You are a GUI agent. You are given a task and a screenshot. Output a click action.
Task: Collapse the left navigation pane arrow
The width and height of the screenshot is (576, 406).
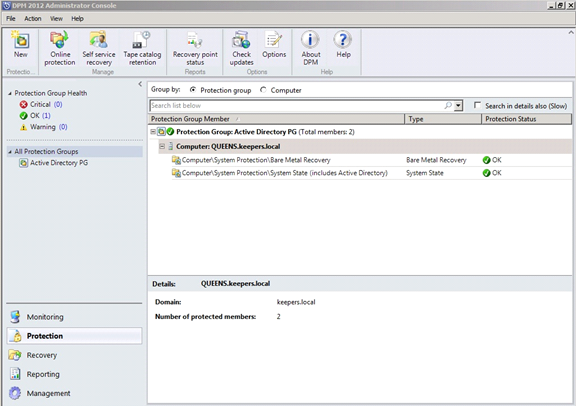[x=140, y=84]
